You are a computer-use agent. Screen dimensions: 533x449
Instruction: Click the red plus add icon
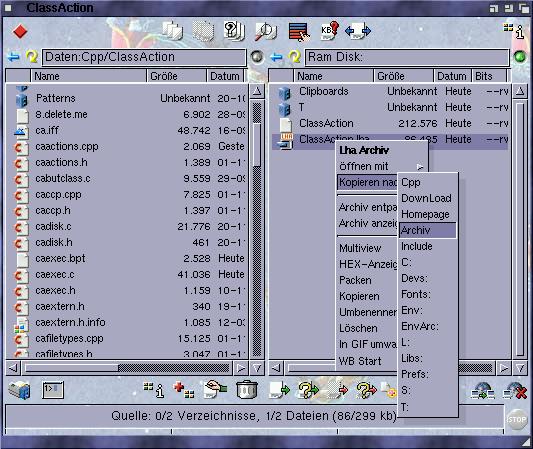[184, 390]
